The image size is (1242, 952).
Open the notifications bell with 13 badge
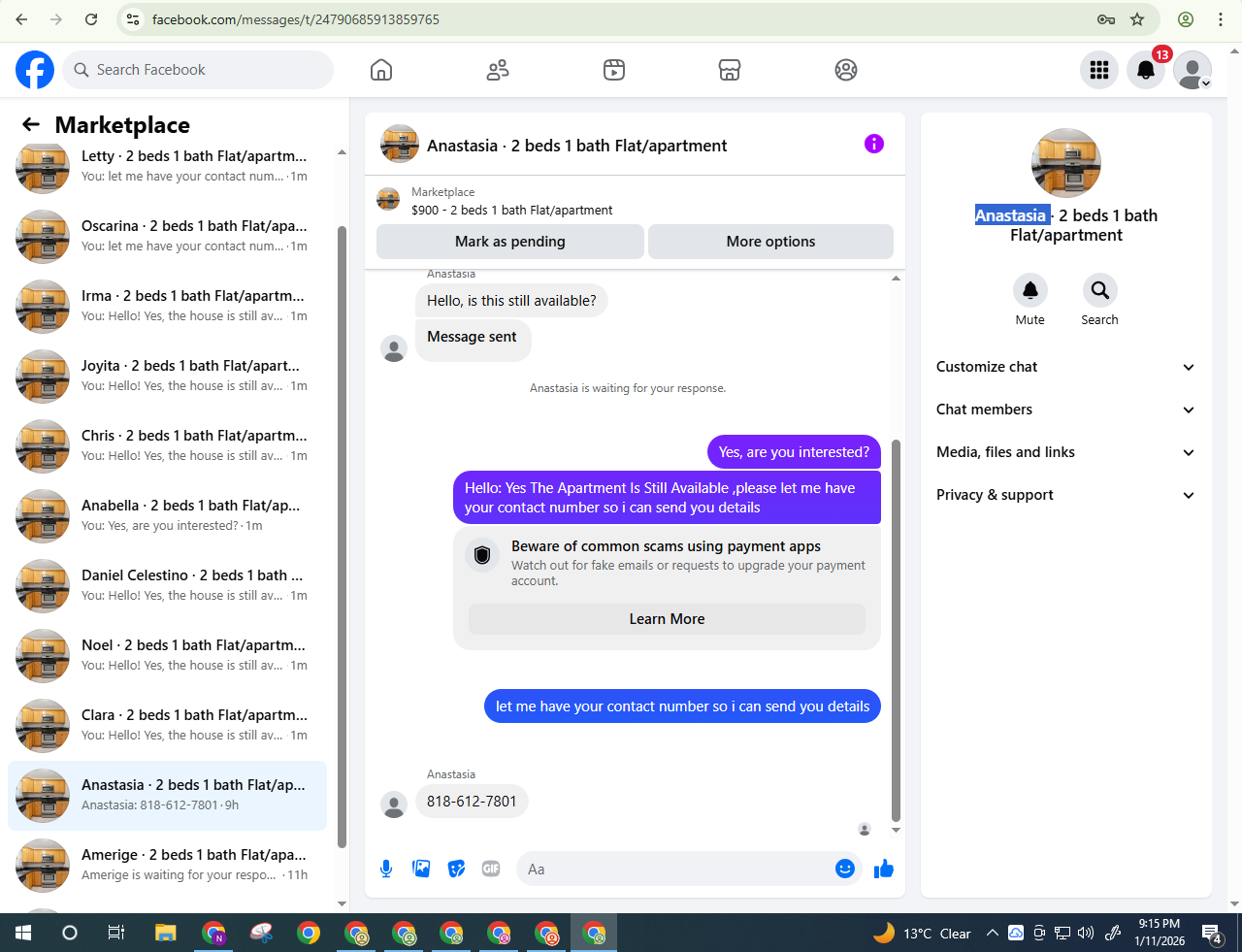1146,70
